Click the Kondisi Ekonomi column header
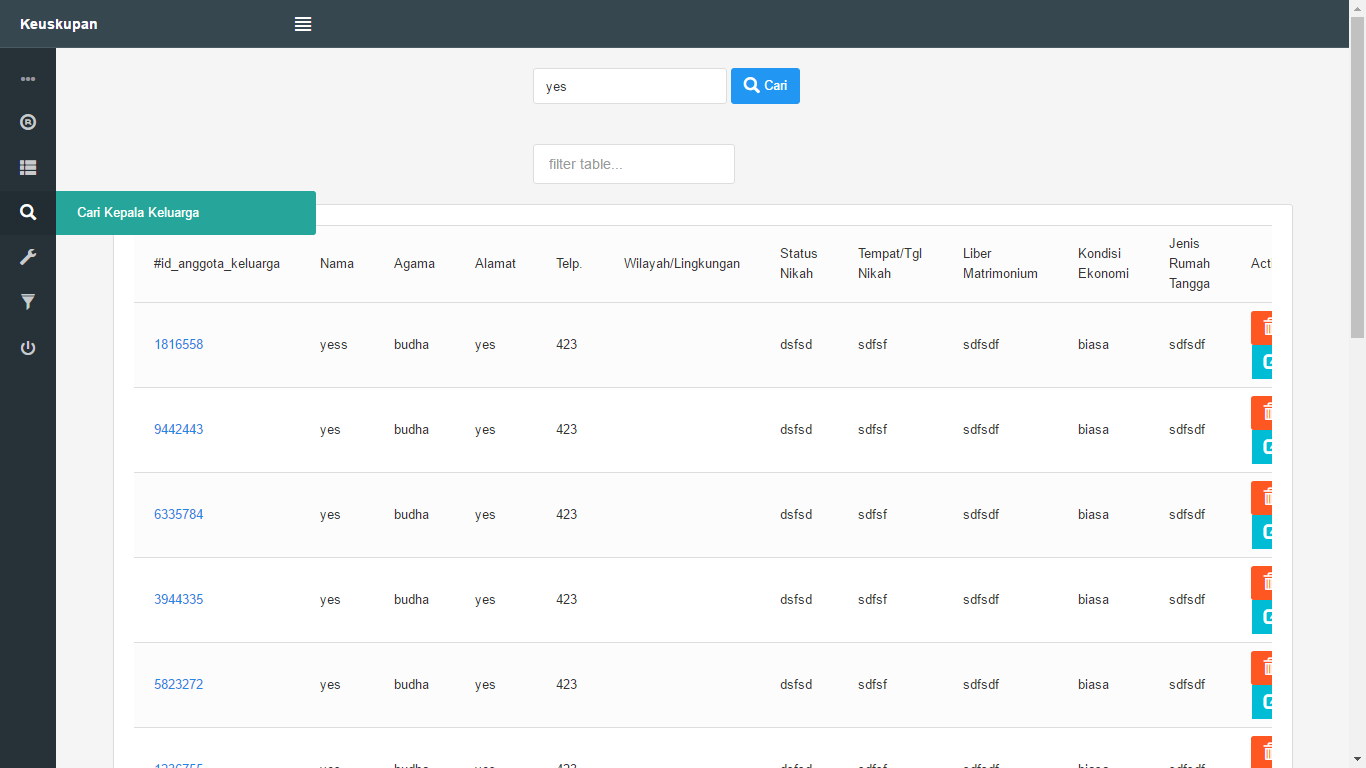Screen dimensions: 1366x768 point(1103,264)
